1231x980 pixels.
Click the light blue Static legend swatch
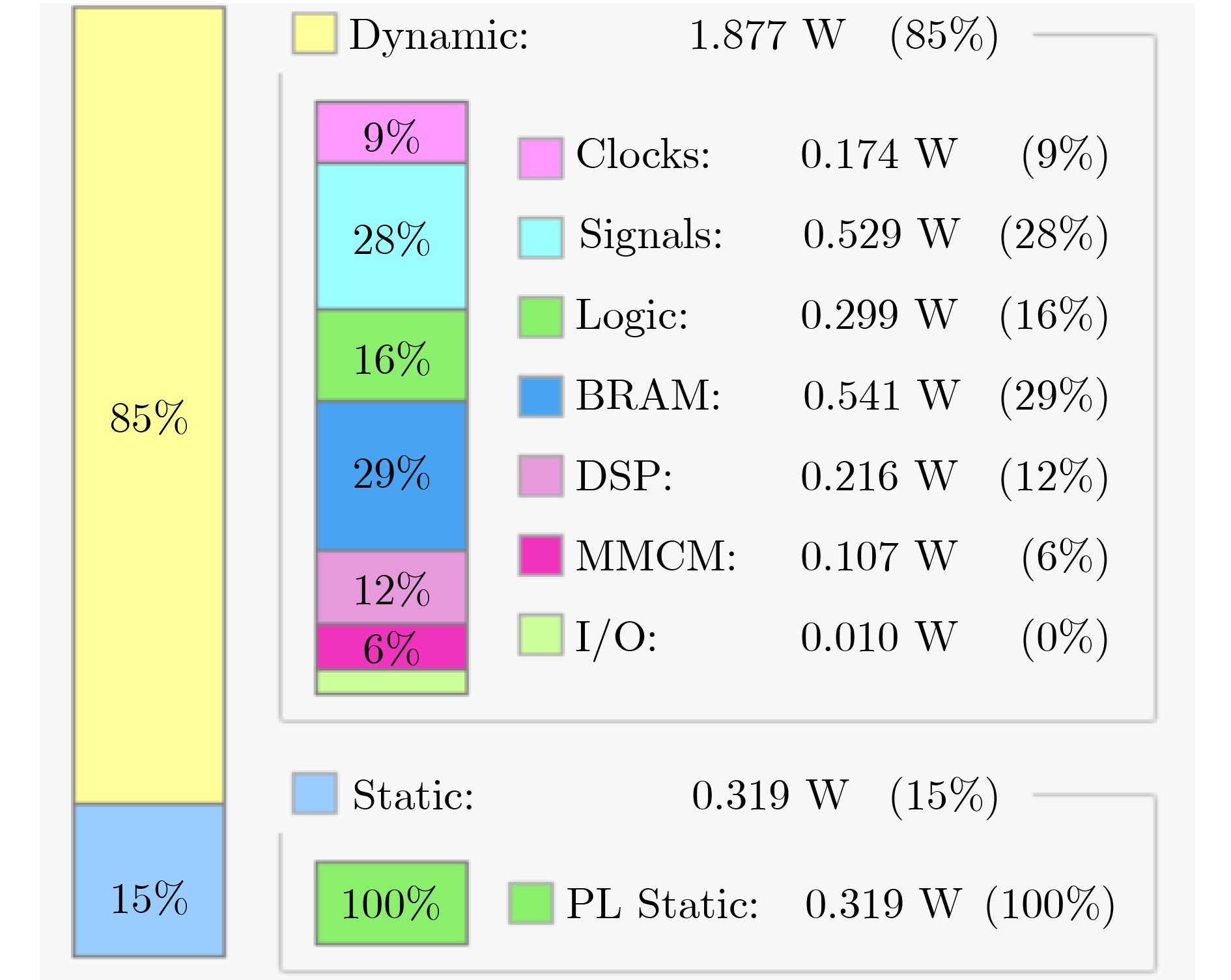click(314, 793)
